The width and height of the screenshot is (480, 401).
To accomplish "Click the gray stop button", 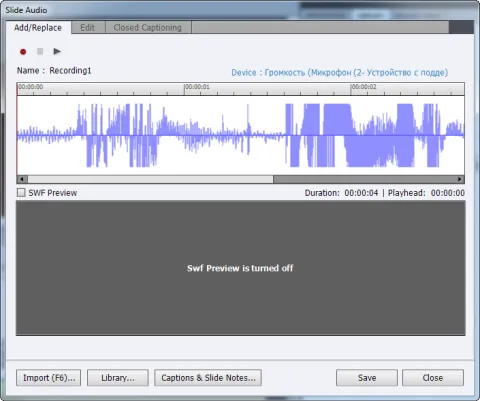I will (40, 51).
